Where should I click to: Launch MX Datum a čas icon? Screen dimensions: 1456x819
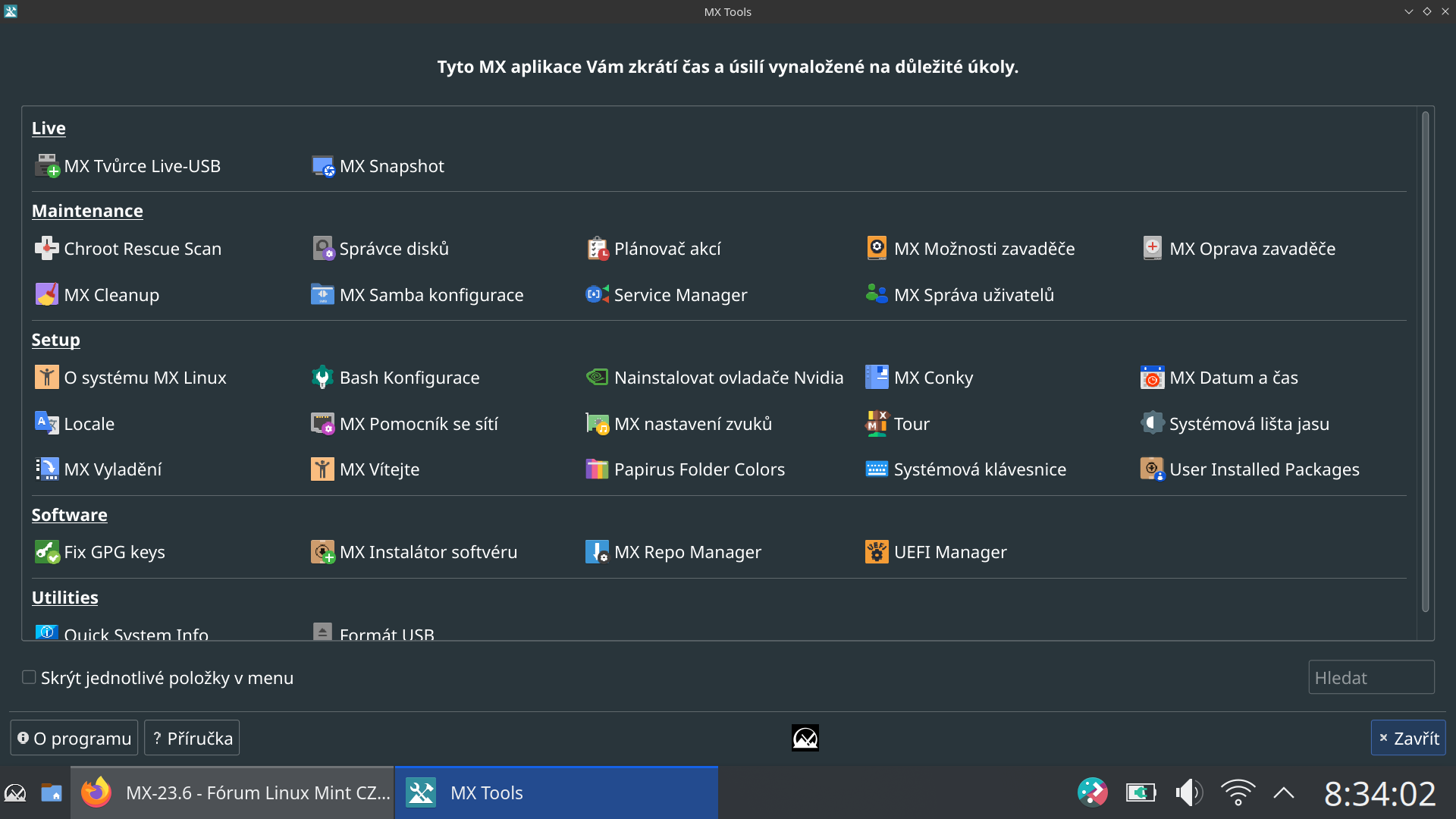(x=1152, y=378)
